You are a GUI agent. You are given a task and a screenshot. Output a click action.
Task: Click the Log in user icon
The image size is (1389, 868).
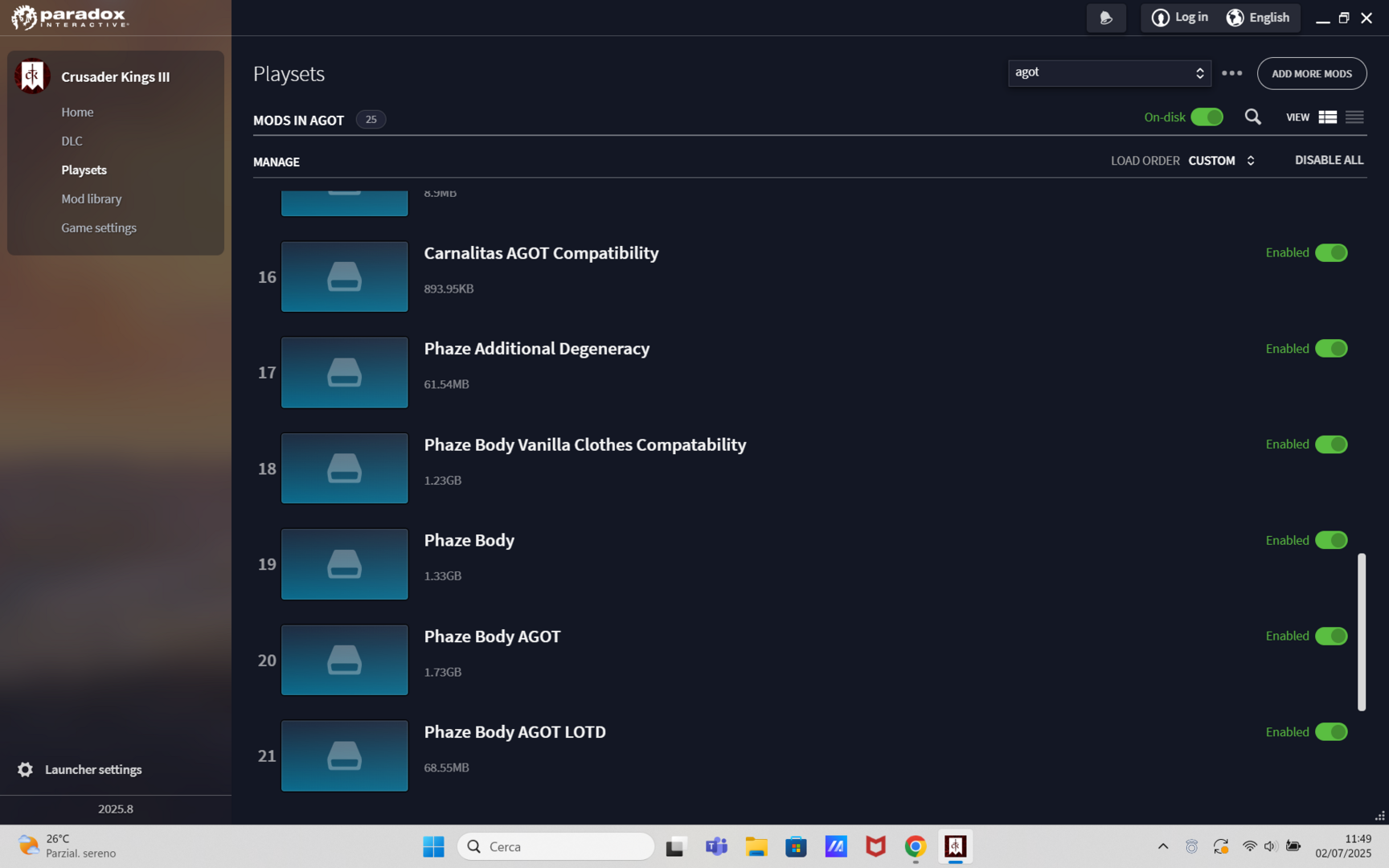click(1160, 18)
